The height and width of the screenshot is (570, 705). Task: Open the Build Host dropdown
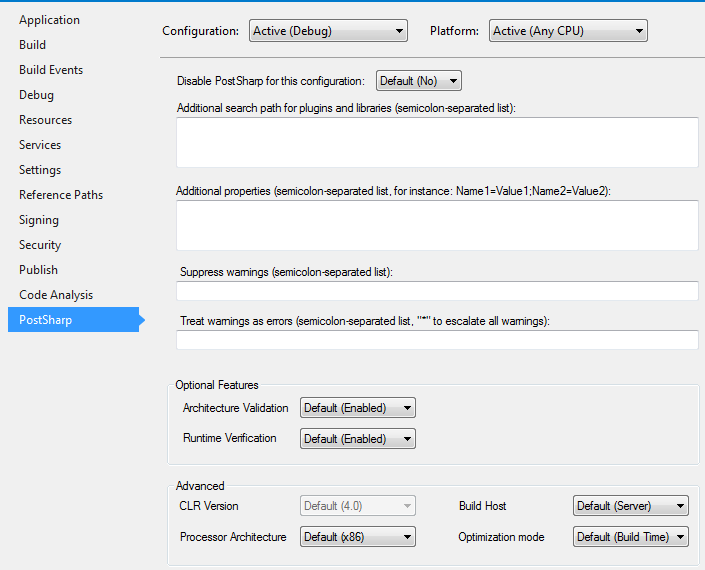tap(630, 507)
